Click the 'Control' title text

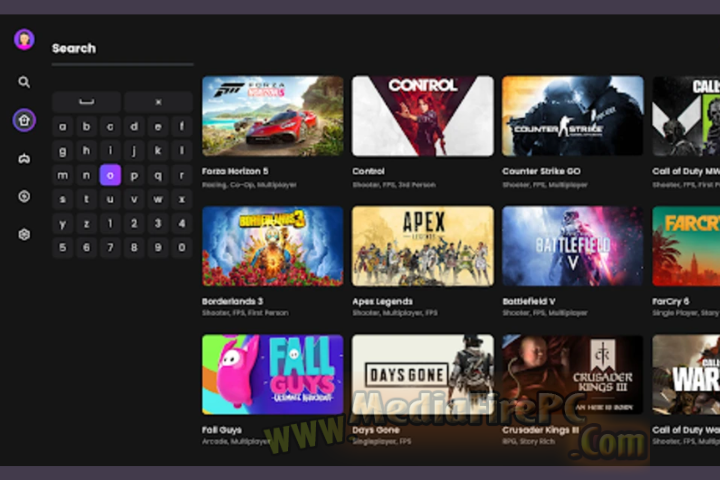coord(368,171)
